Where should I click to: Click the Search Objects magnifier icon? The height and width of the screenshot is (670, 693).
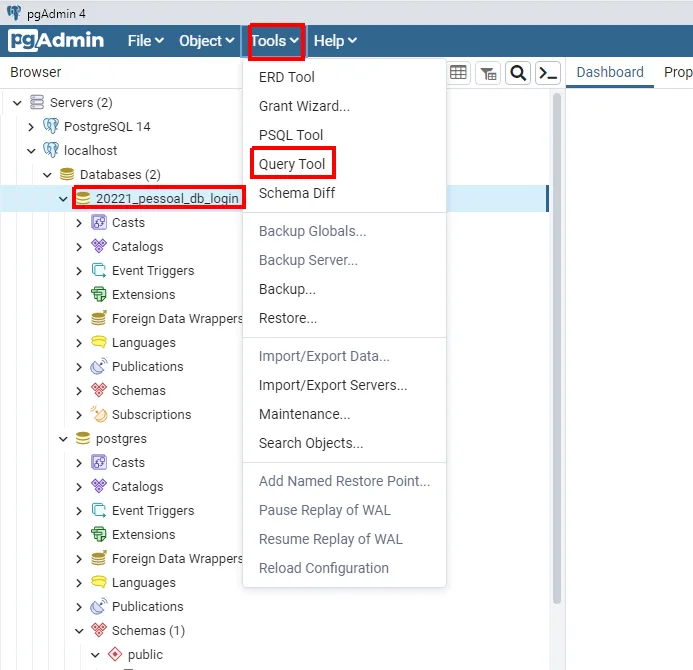pyautogui.click(x=518, y=72)
